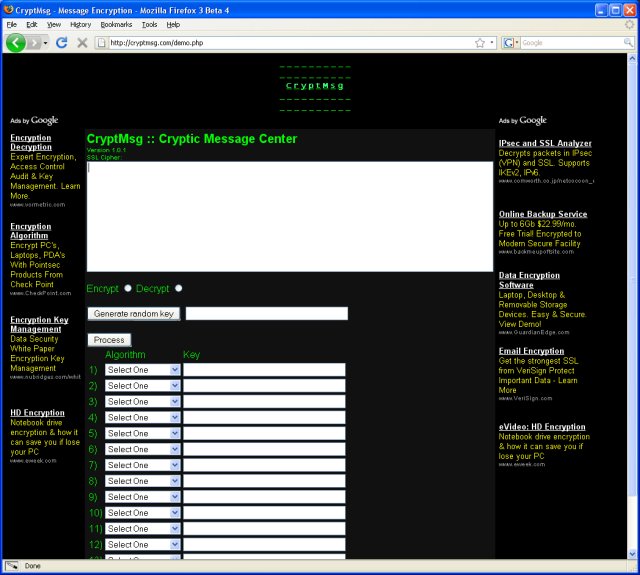Screen dimensions: 640x575
Task: Click the Forward navigation arrow
Action: 34,42
